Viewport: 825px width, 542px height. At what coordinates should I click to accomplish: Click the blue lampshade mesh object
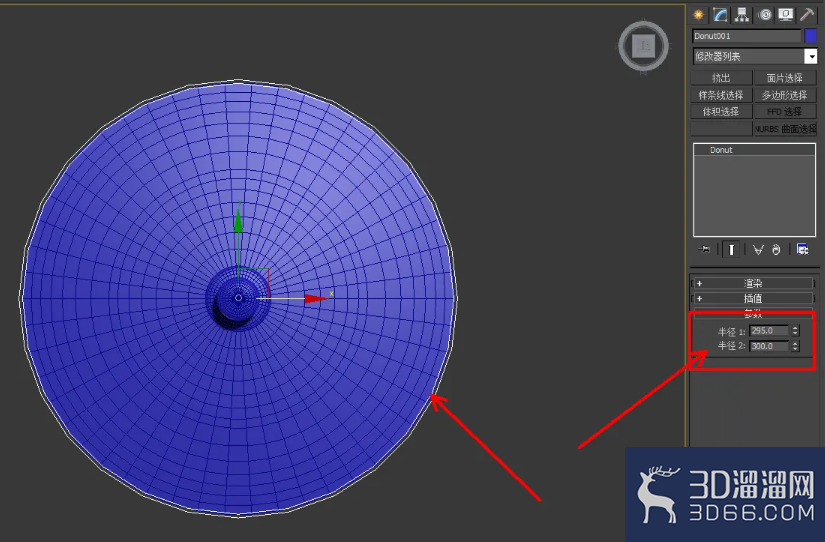[x=238, y=298]
